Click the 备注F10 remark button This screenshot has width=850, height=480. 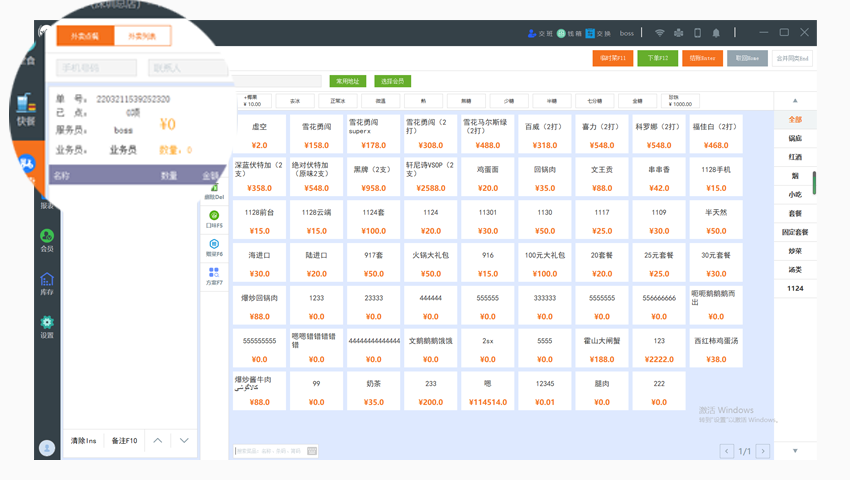pyautogui.click(x=125, y=440)
